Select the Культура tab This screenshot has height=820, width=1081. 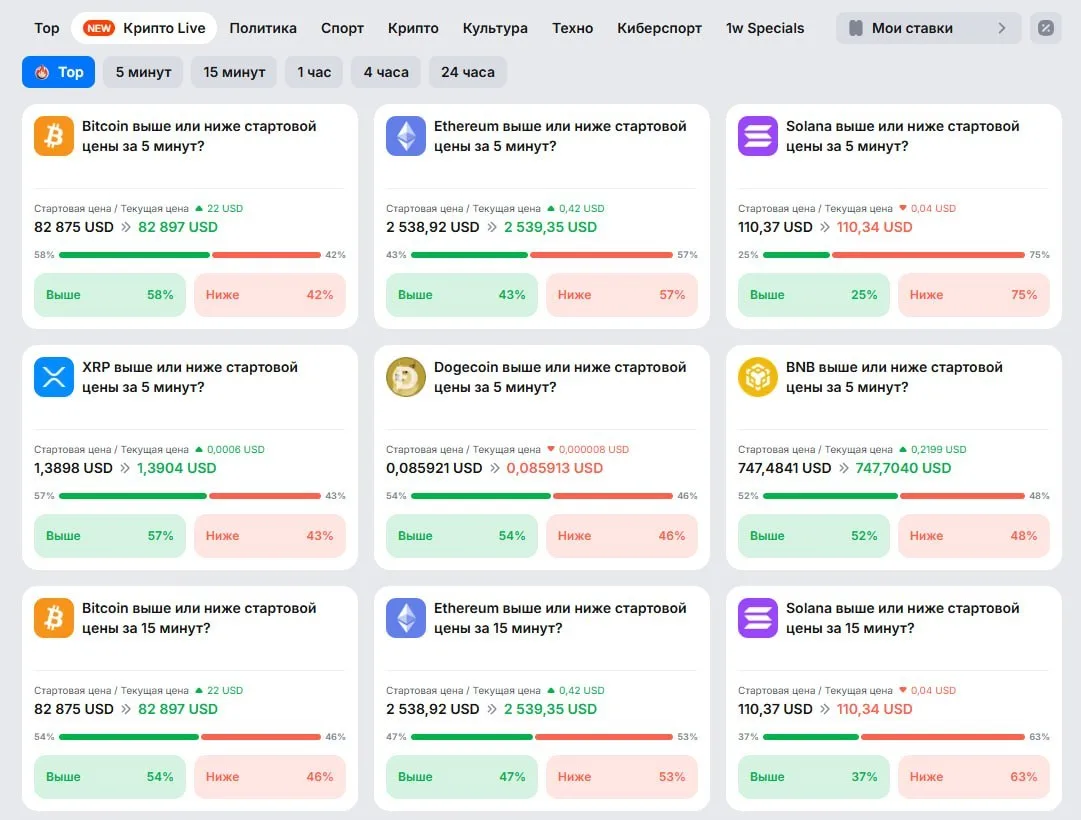click(x=495, y=28)
